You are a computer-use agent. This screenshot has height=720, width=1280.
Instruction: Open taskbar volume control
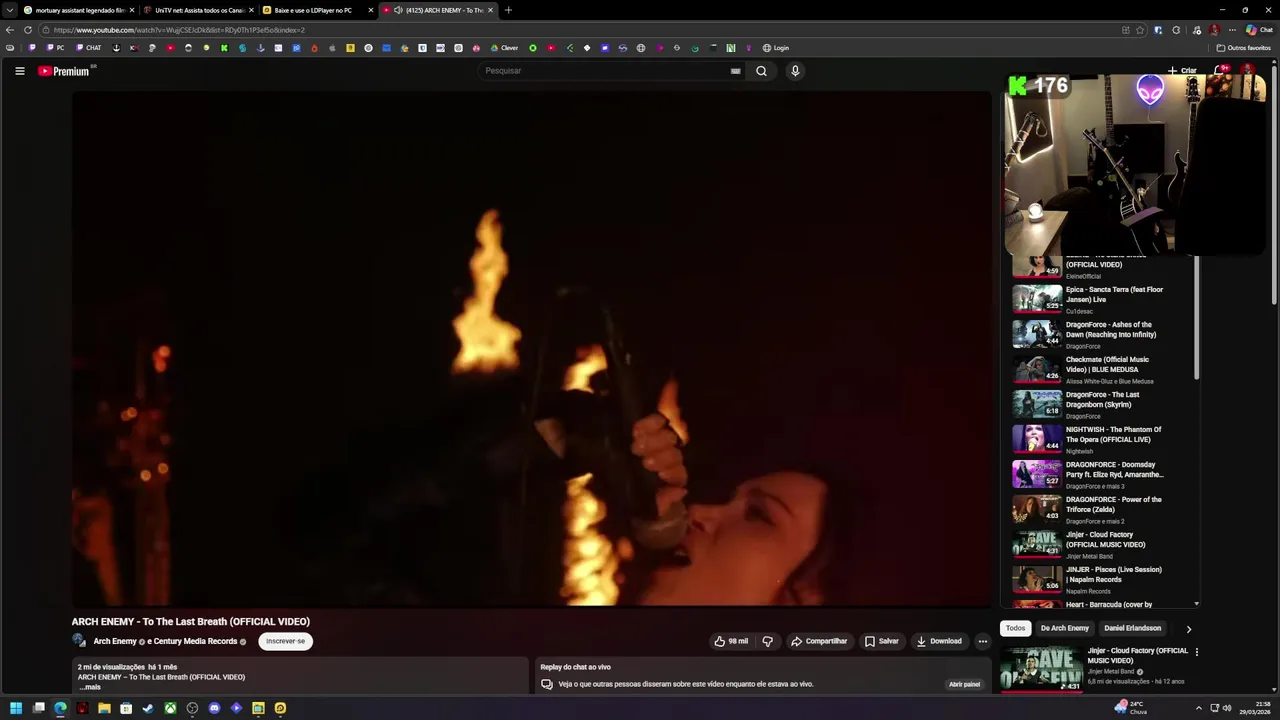pos(1226,708)
